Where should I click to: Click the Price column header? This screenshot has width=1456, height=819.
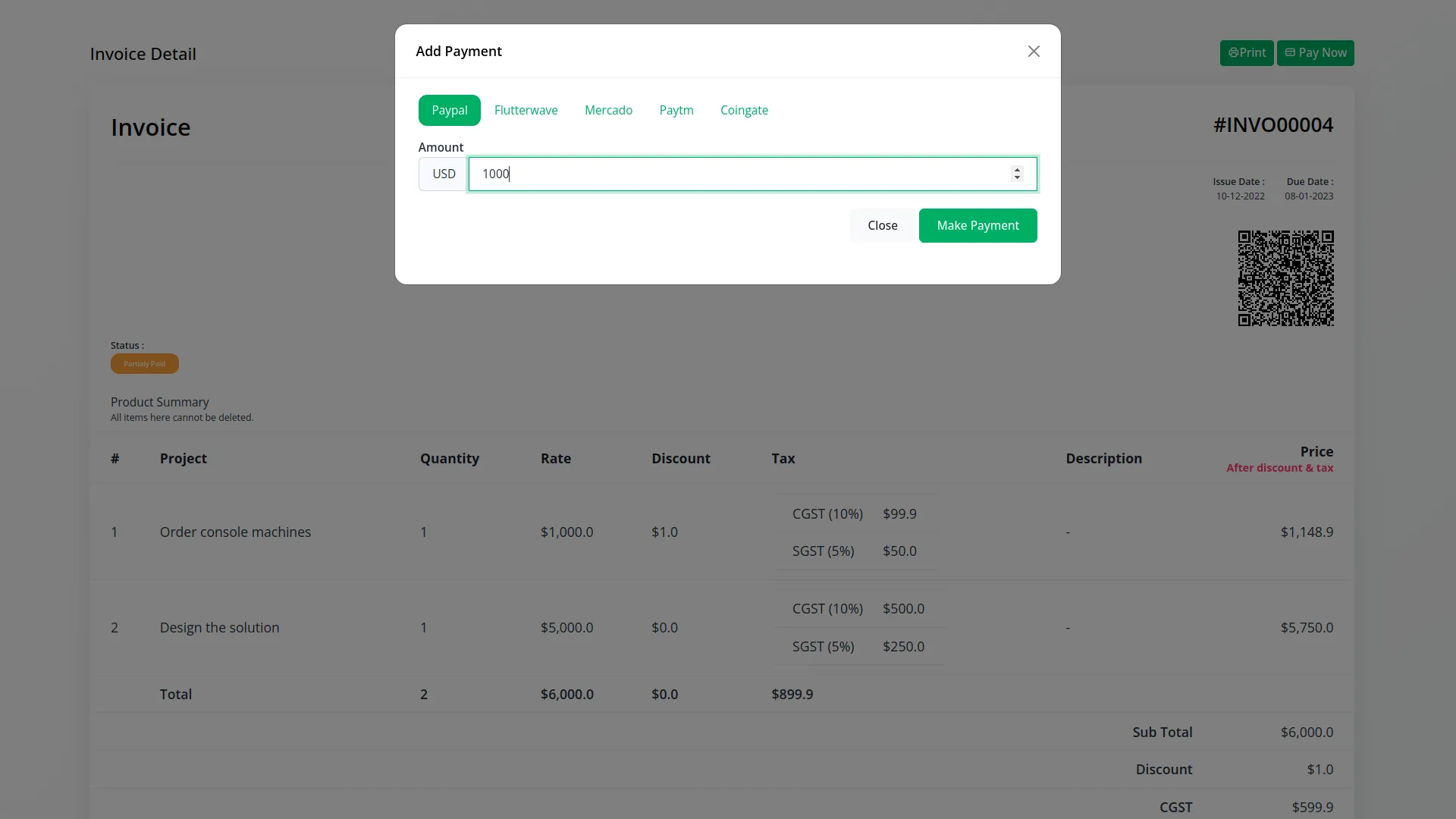pos(1316,451)
